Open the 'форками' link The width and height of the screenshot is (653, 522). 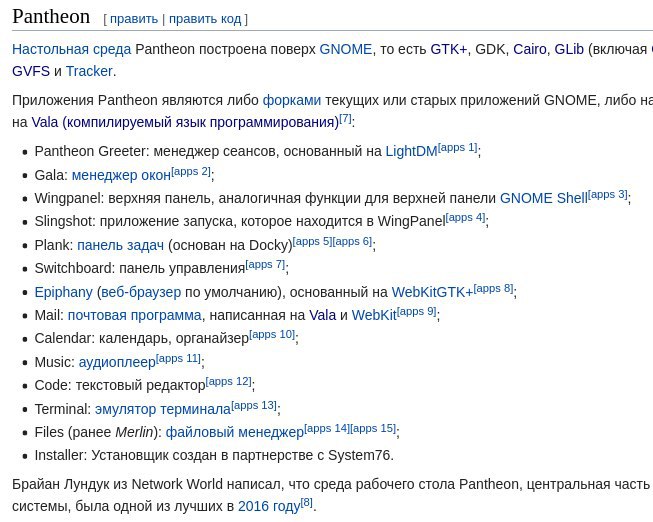coord(292,100)
